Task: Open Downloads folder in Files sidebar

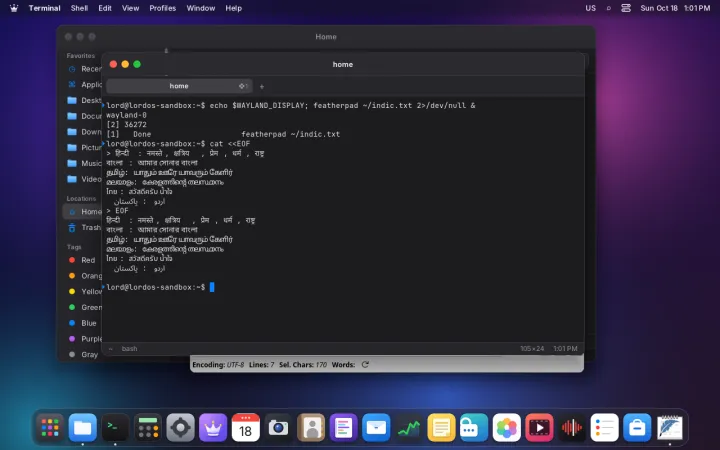Action: coord(83,132)
